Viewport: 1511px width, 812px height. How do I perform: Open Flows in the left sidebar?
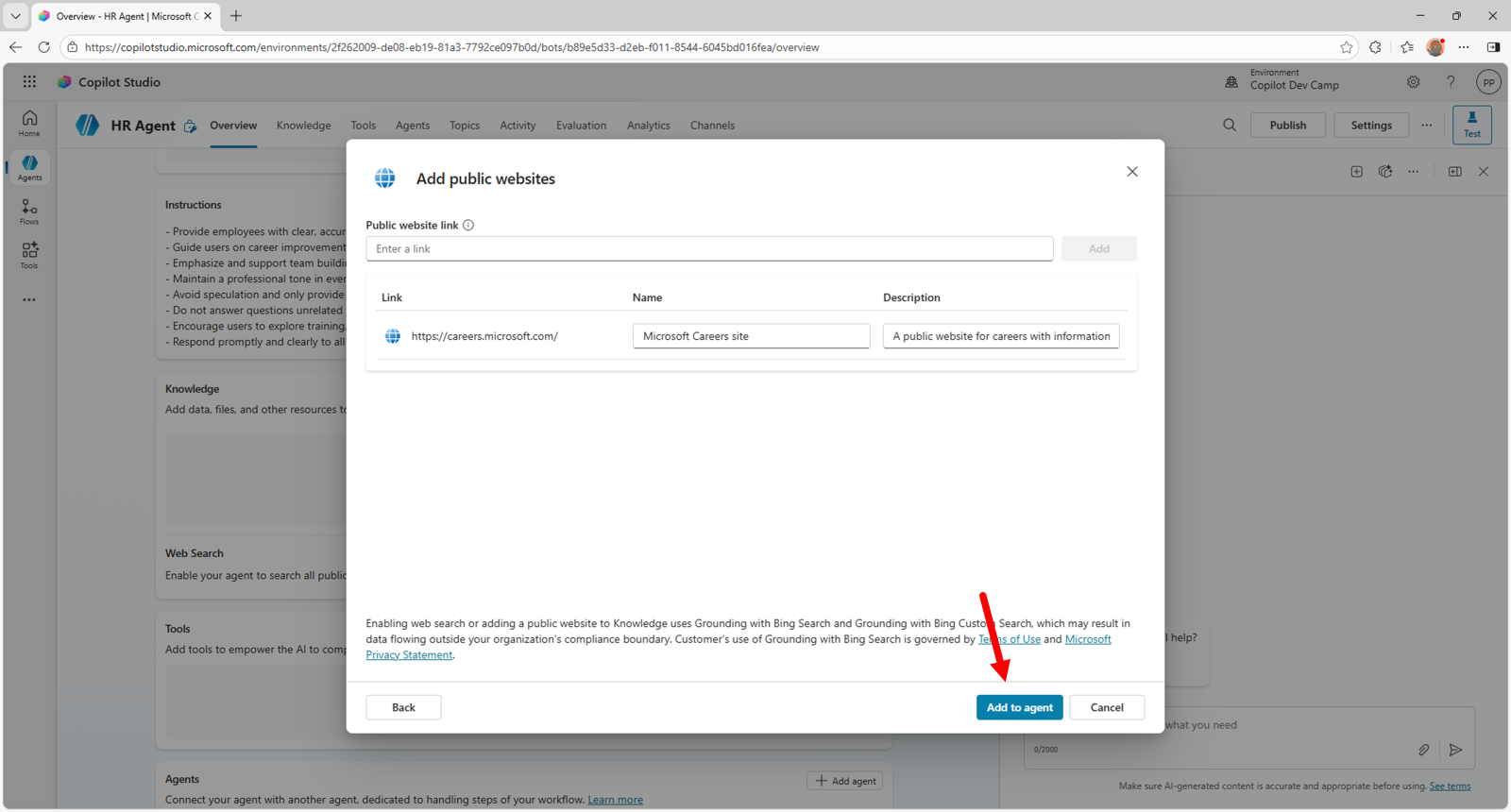[x=29, y=211]
